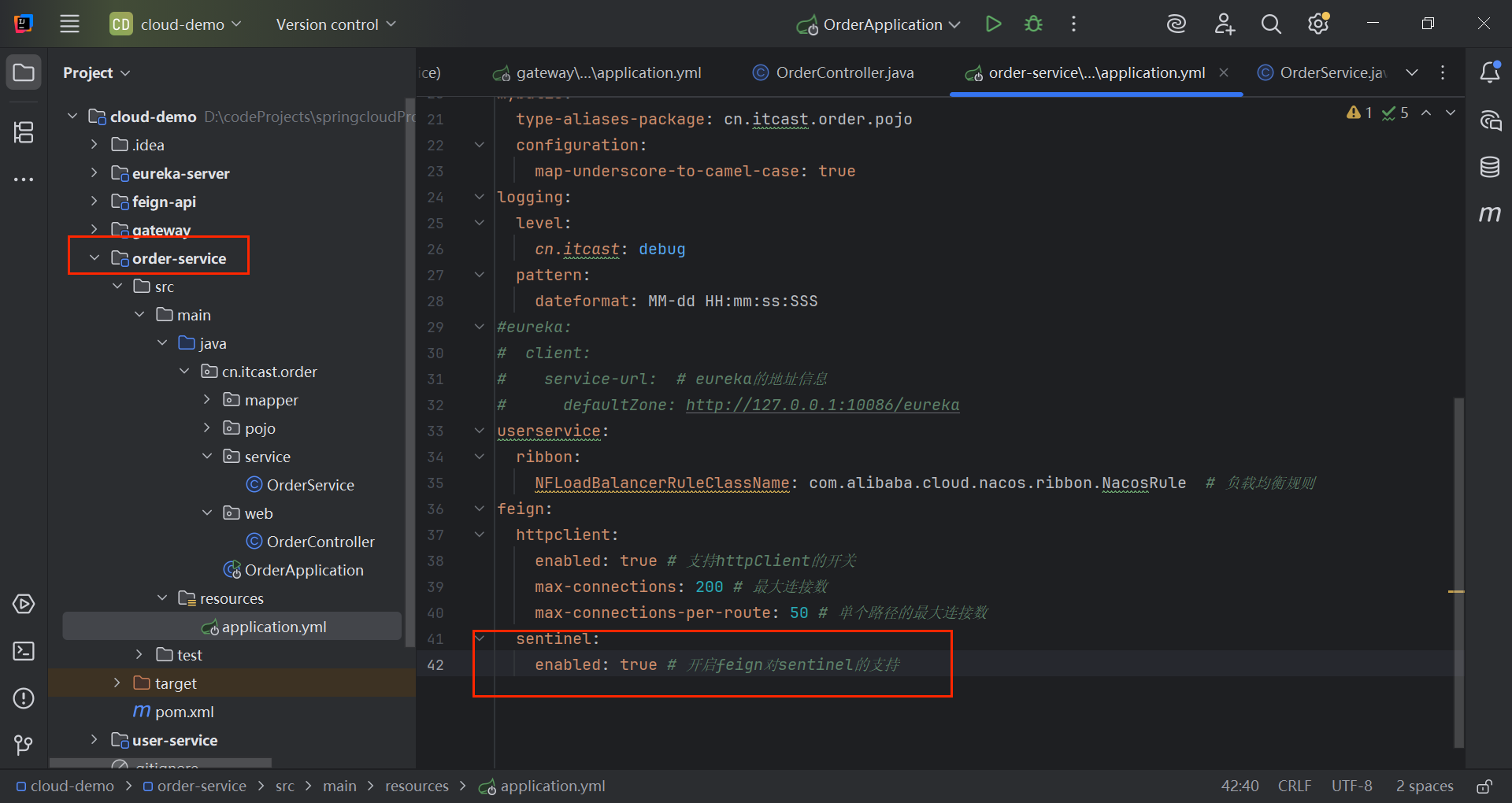Image resolution: width=1512 pixels, height=803 pixels.
Task: Click order-service breadcrumb in navigation bar
Action: [x=195, y=786]
